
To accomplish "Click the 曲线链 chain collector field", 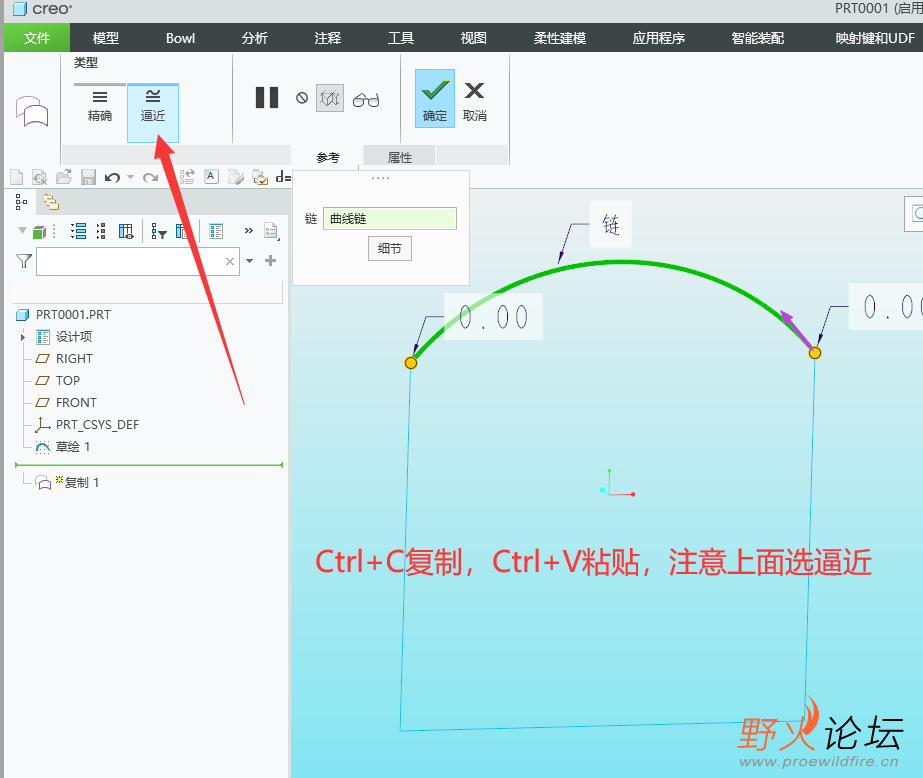I will click(x=389, y=218).
